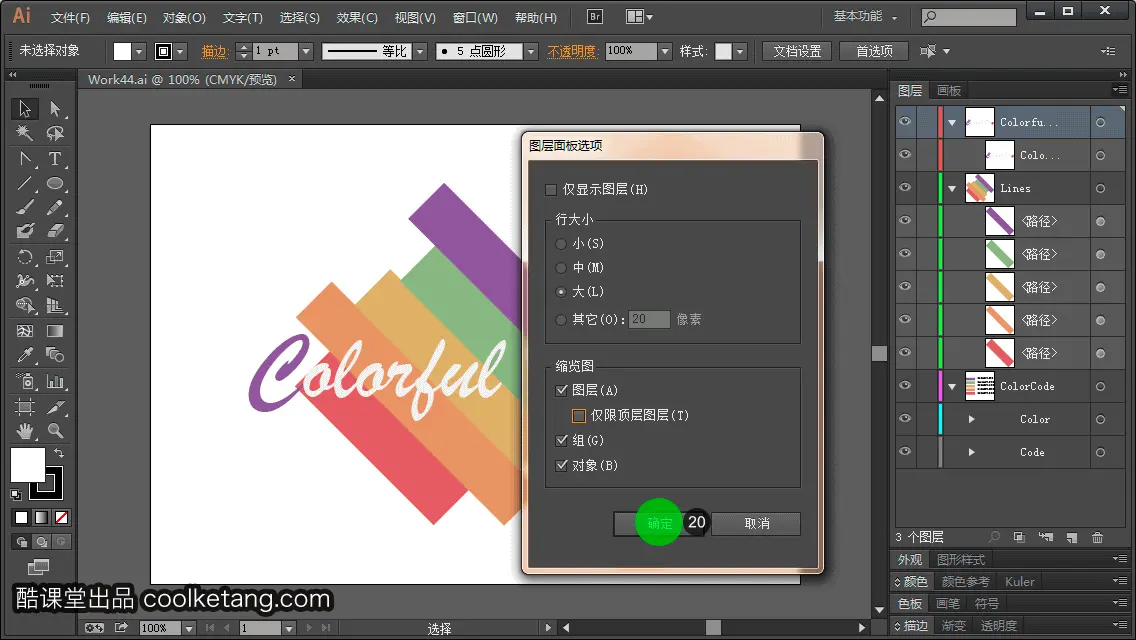Open the 基本功能 workspace switcher
The image size is (1136, 640).
865,16
